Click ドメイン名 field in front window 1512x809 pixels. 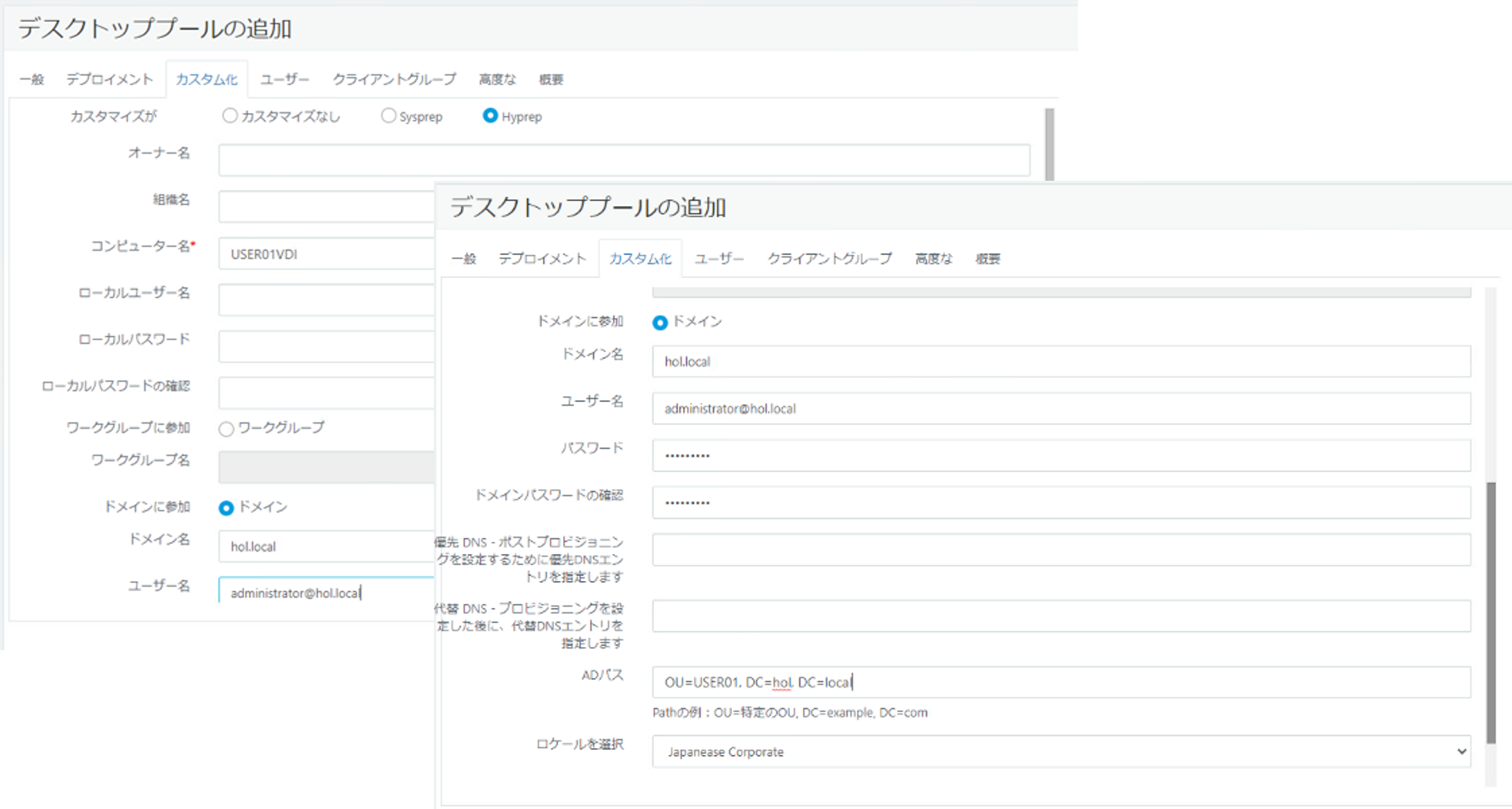pos(1061,361)
